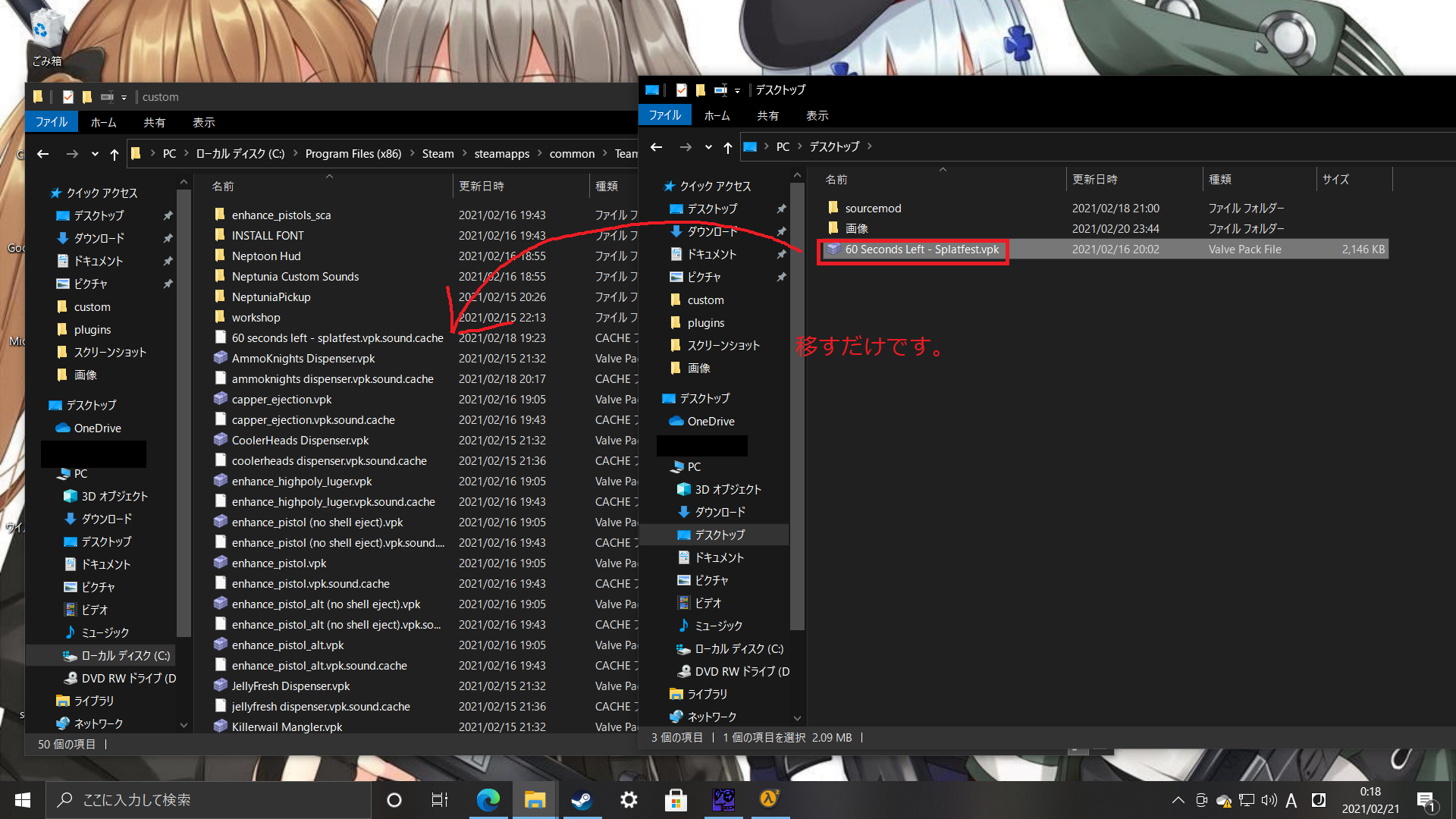Click properties checkmark icon in custom titlebar
The height and width of the screenshot is (819, 1456).
click(68, 97)
